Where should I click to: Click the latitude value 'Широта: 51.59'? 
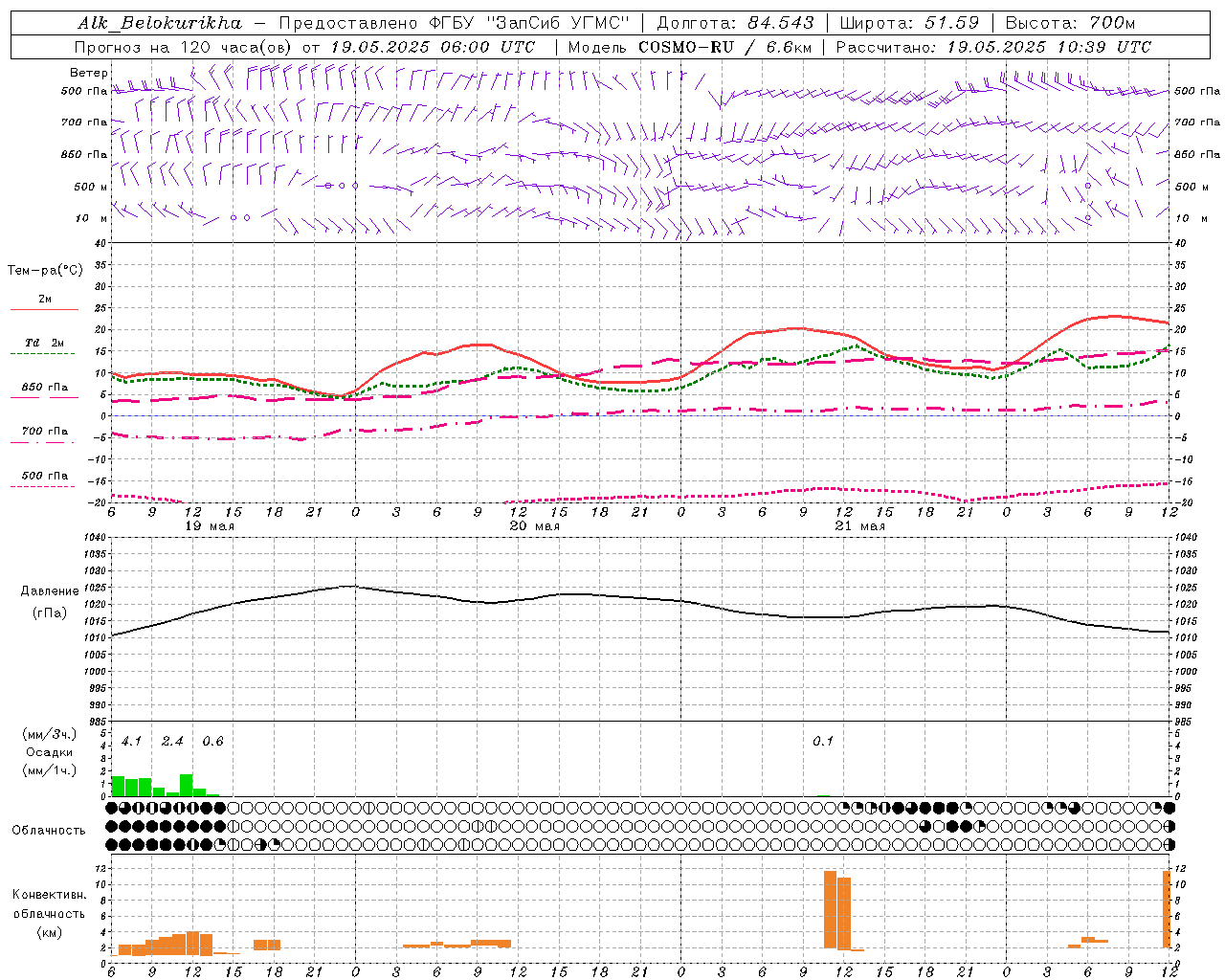coord(909,23)
